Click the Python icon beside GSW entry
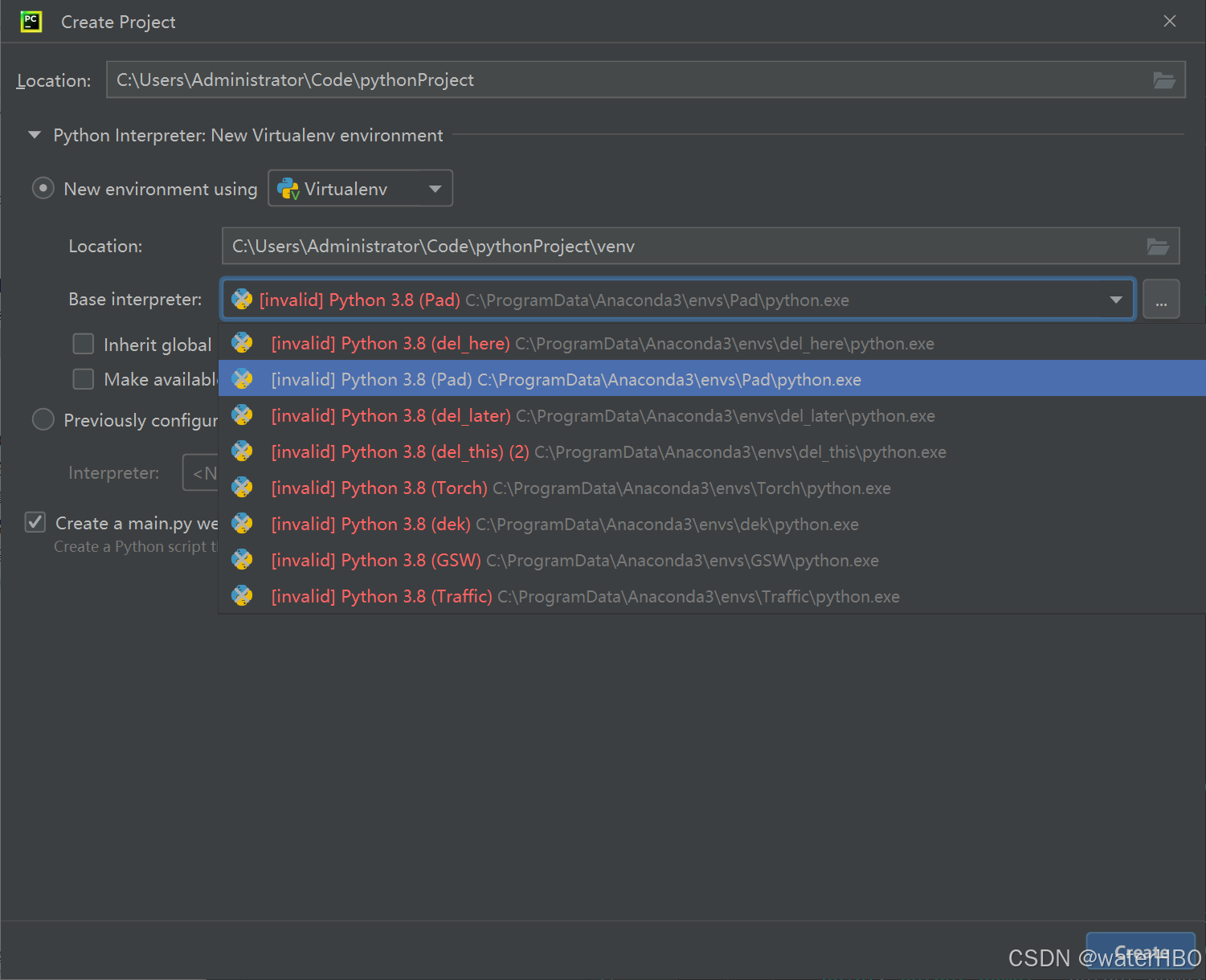 (242, 560)
